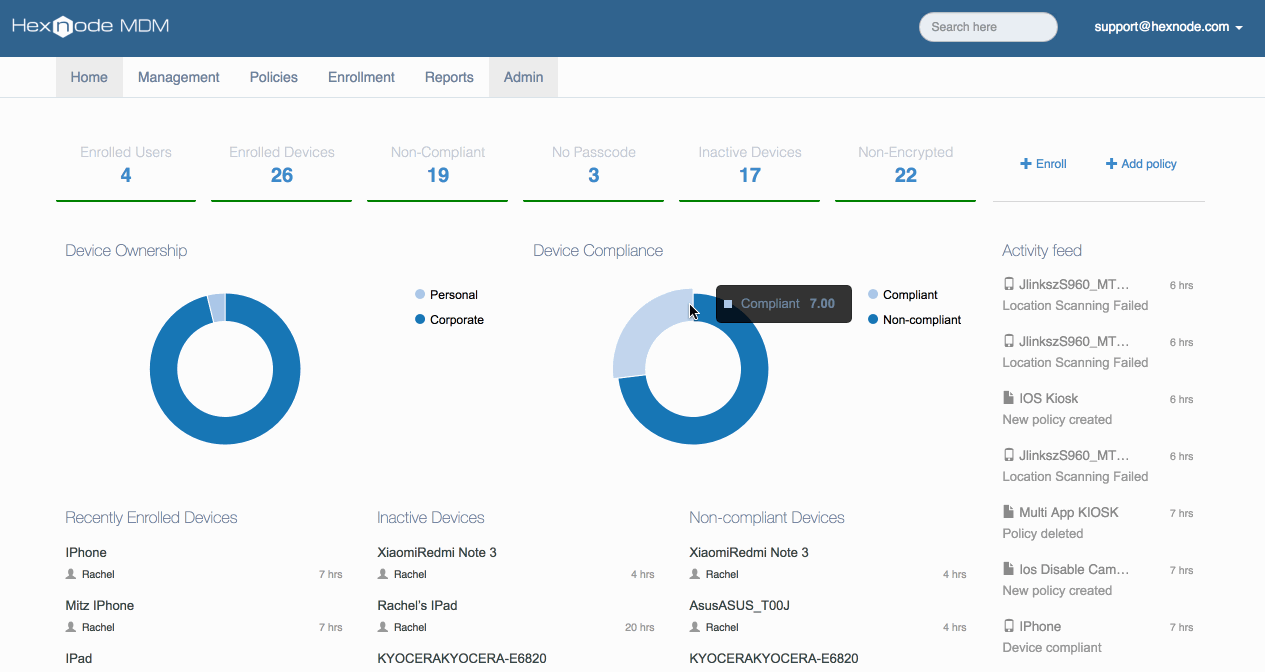The width and height of the screenshot is (1265, 672).
Task: Open Mitz IPhone in Recently Enrolled Devices
Action: click(100, 605)
